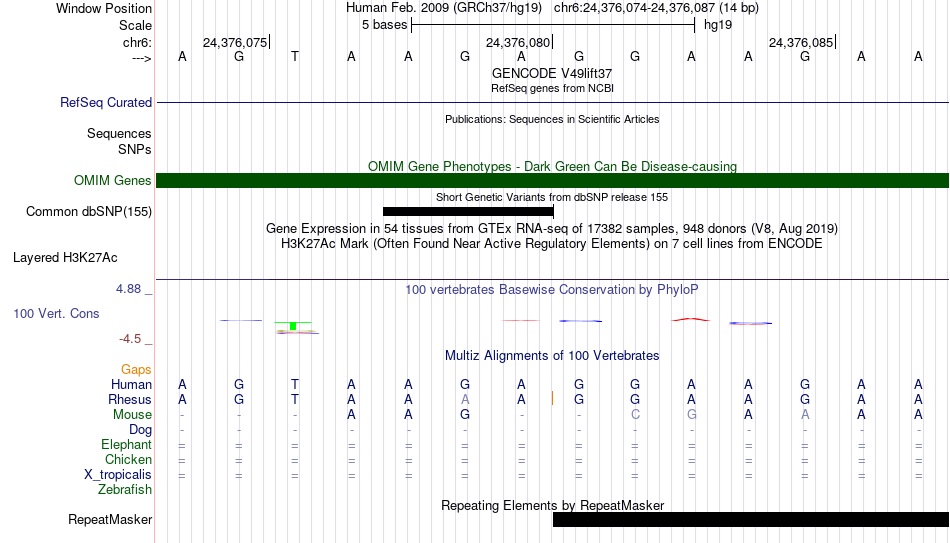Click the Common dbSNP(155) variant black bar
Image resolution: width=950 pixels, height=543 pixels.
468,212
